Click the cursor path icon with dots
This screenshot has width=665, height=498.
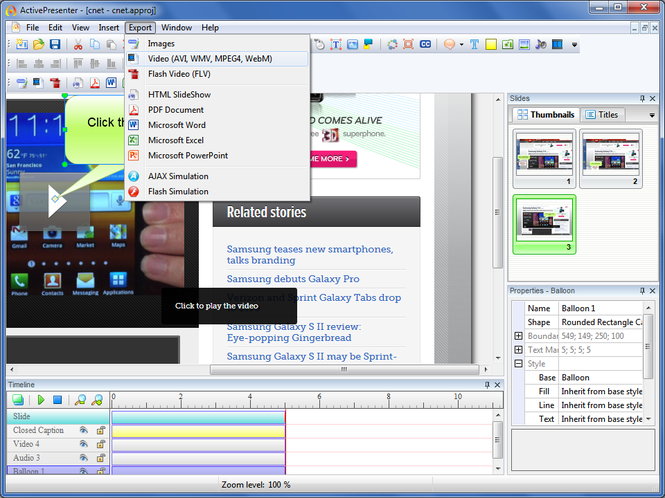click(392, 44)
